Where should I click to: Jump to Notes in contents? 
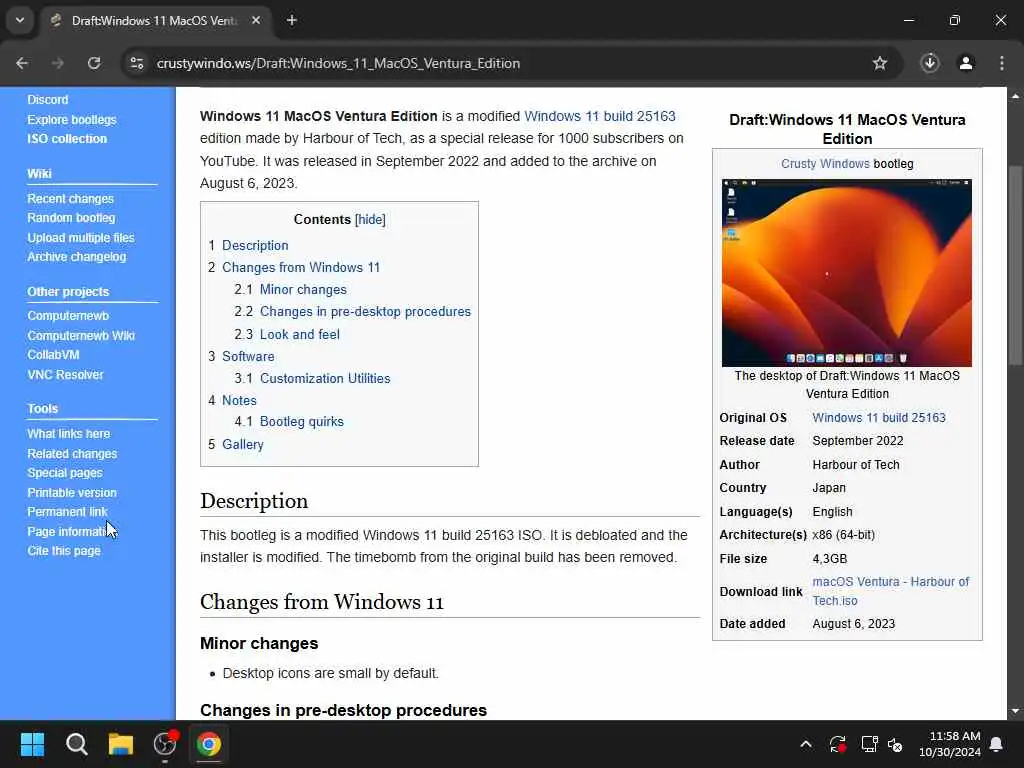[239, 400]
